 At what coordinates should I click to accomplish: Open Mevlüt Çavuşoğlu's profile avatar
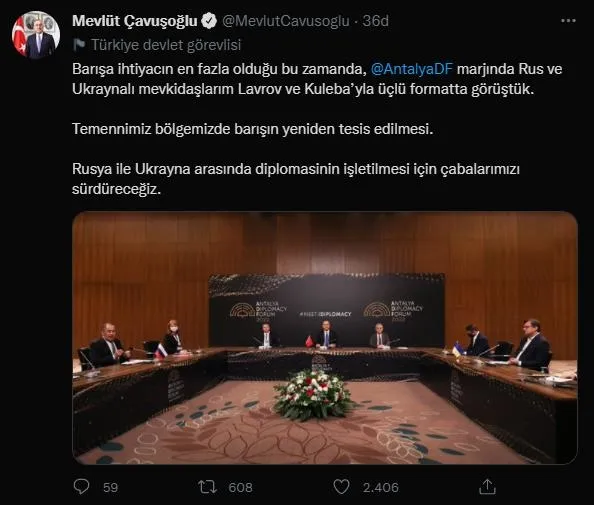36,35
